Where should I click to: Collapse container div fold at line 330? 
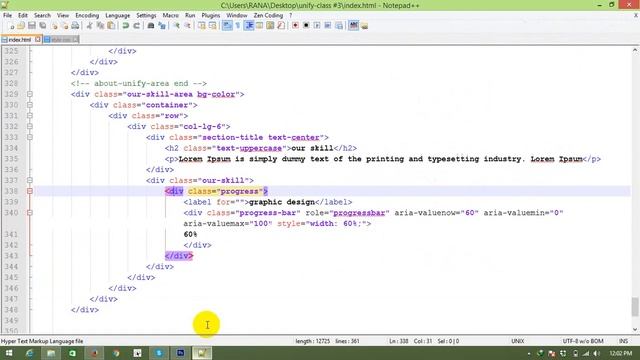coord(30,105)
